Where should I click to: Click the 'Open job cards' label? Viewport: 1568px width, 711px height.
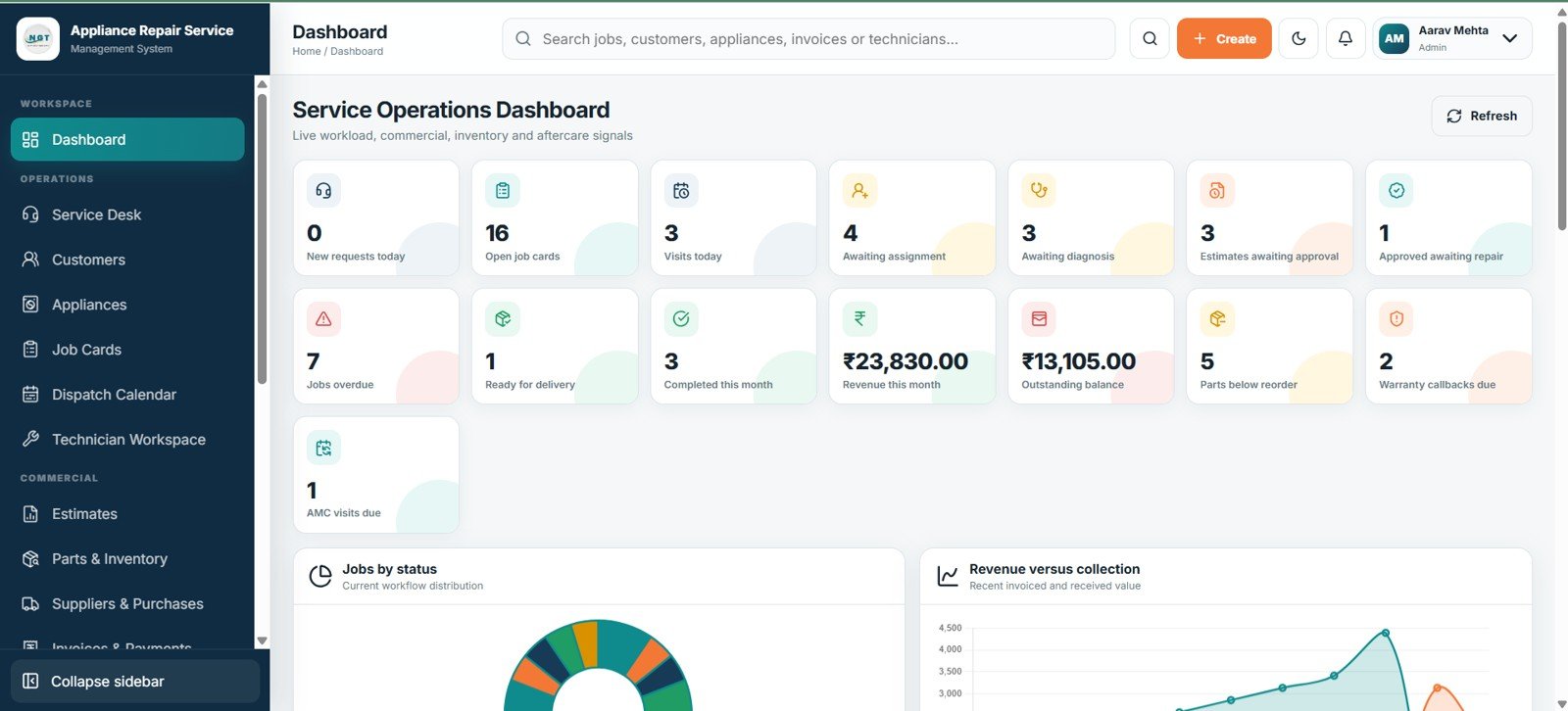pyautogui.click(x=522, y=257)
